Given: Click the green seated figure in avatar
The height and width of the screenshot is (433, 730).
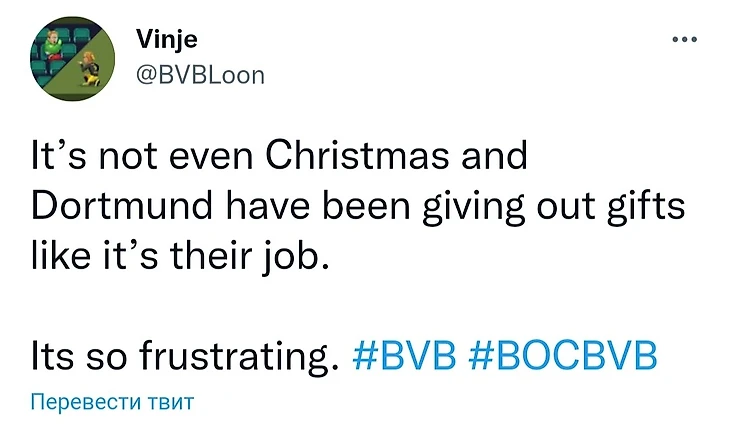Looking at the screenshot, I should pos(54,49).
